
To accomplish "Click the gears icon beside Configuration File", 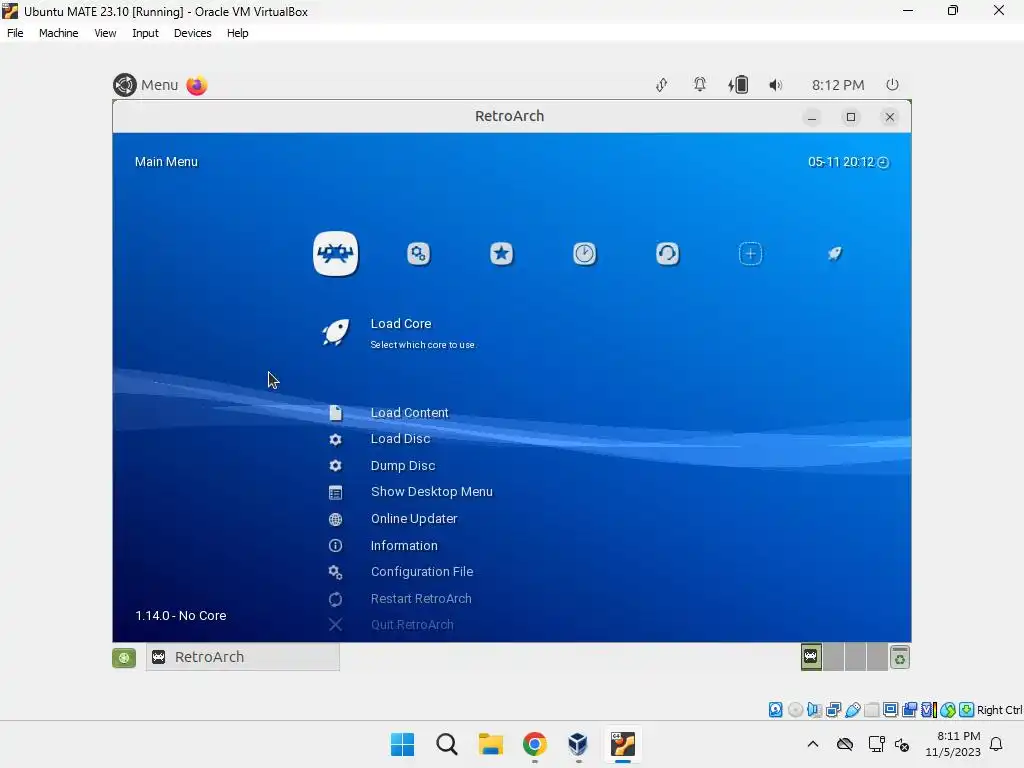I will [x=336, y=572].
